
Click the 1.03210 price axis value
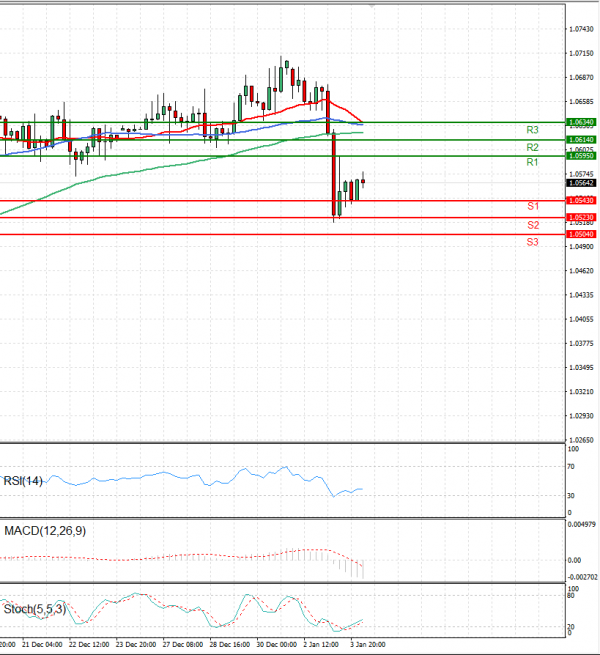coord(581,391)
